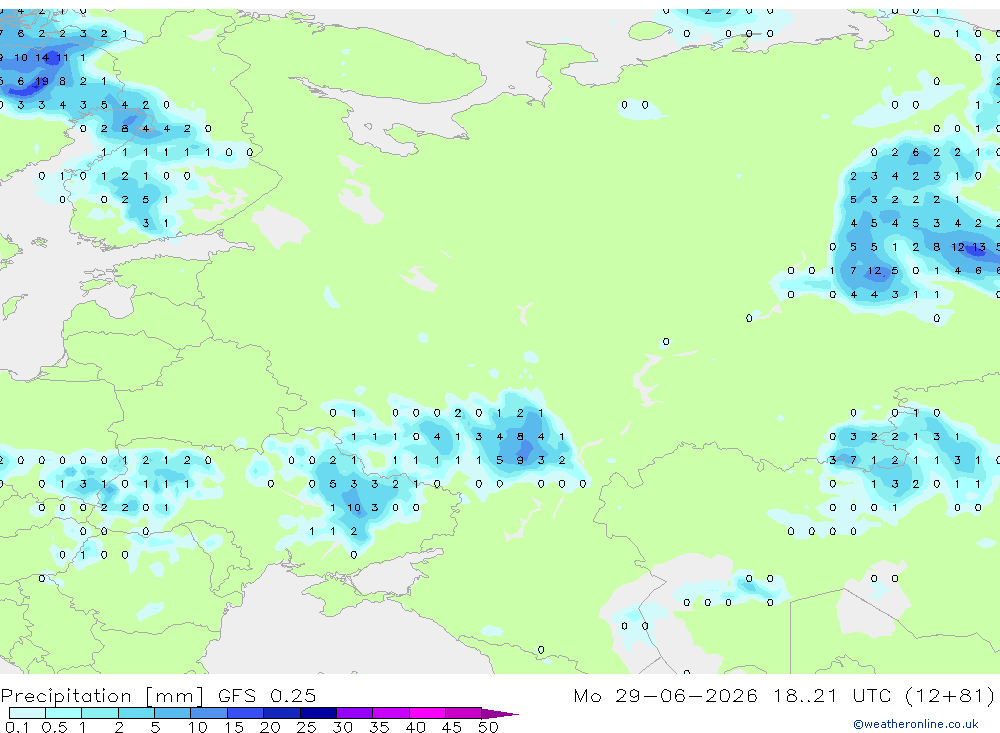Screen dimensions: 1000x733
Task: Pick the 40–45 mm magenta legend swatch
Action: pyautogui.click(x=427, y=713)
